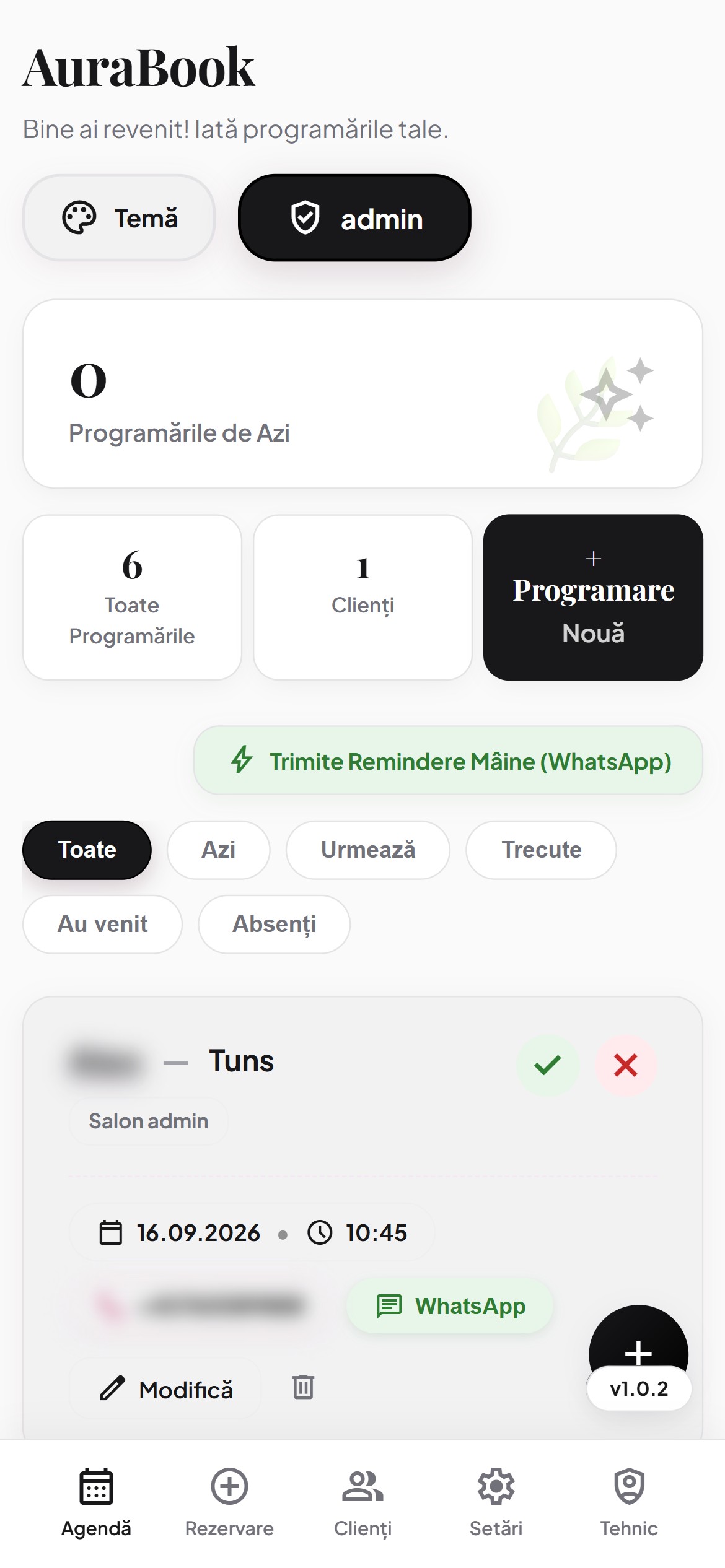Filter appointments by Au venit
This screenshot has width=725, height=1568.
click(x=103, y=924)
